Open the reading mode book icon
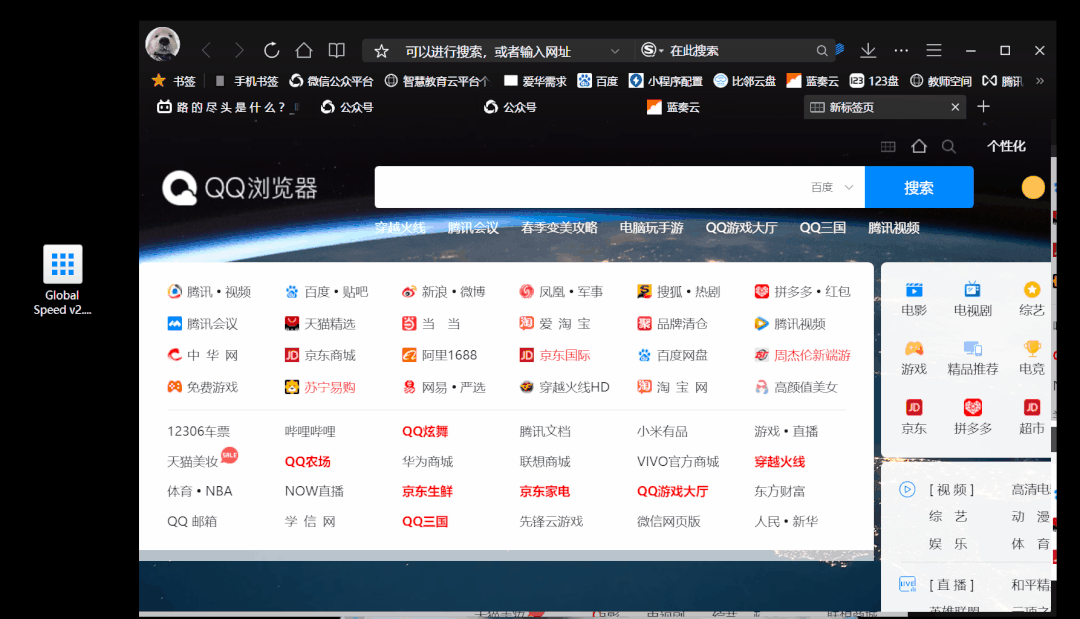 pos(336,50)
